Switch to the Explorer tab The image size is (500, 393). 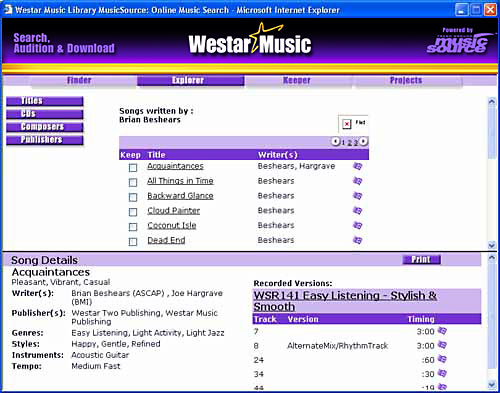pyautogui.click(x=191, y=80)
